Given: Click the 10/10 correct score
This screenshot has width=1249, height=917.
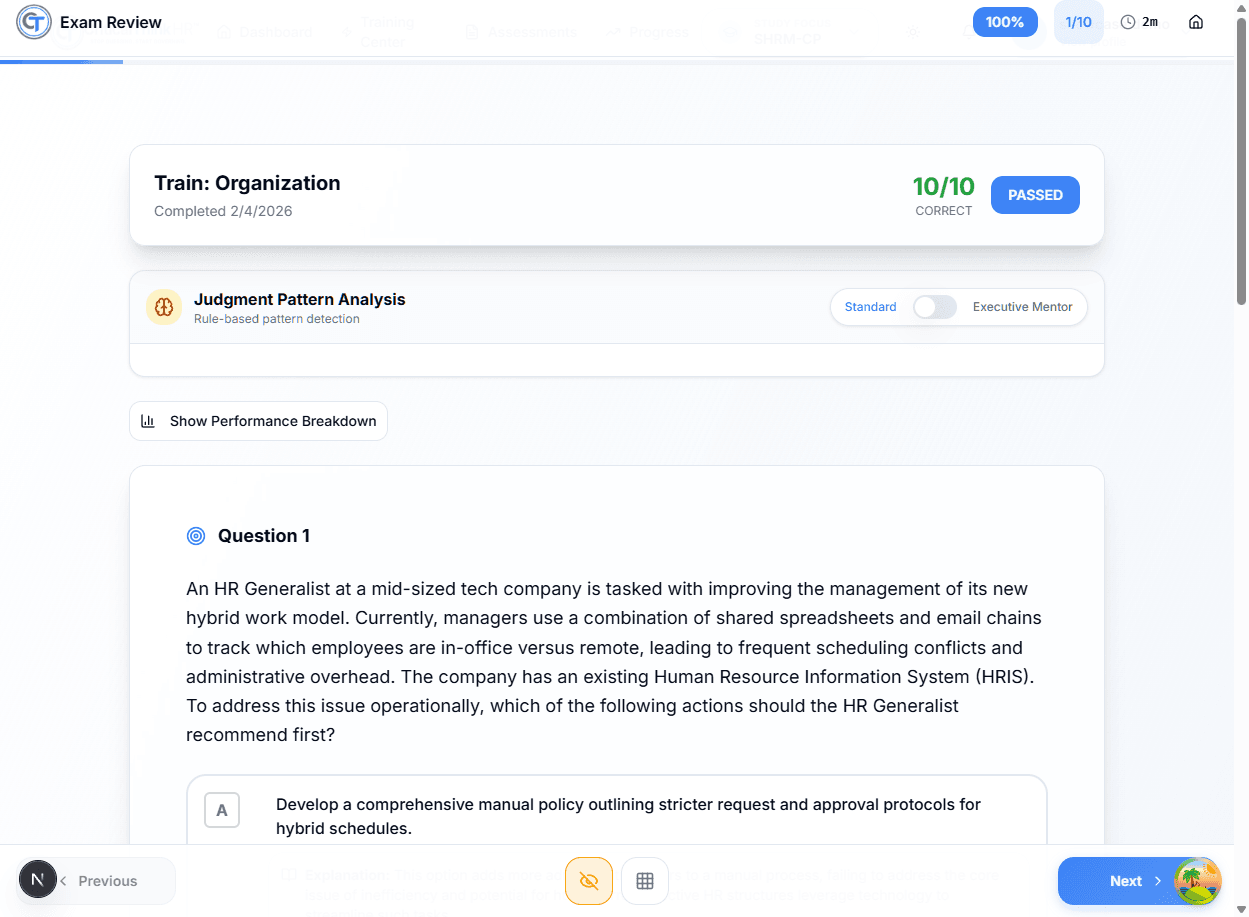Looking at the screenshot, I should [943, 186].
